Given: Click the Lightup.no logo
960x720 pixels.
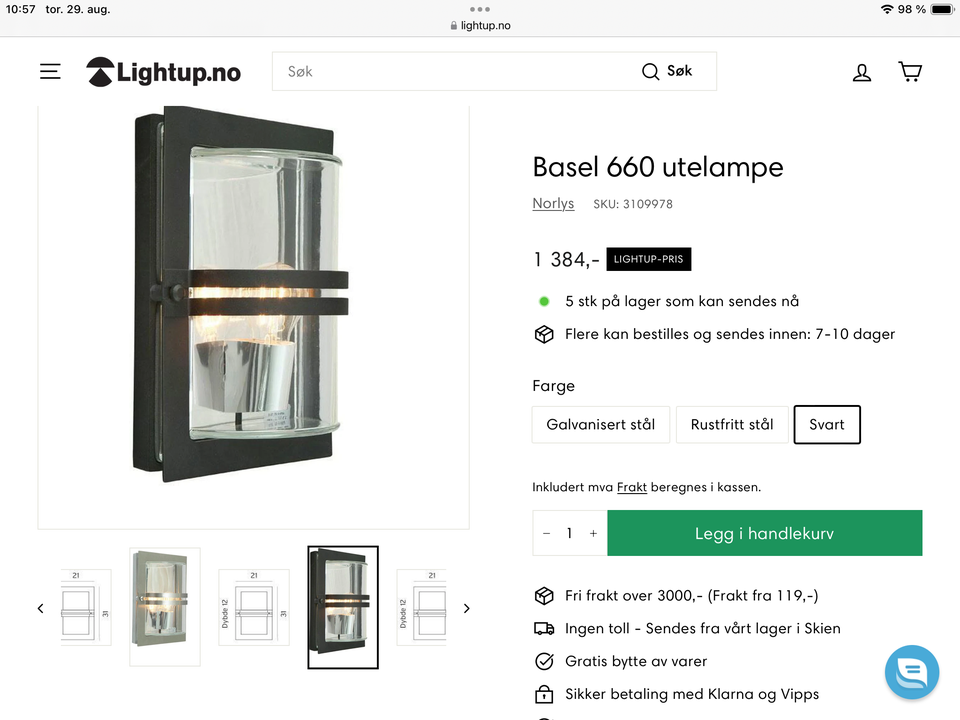Looking at the screenshot, I should click(164, 72).
